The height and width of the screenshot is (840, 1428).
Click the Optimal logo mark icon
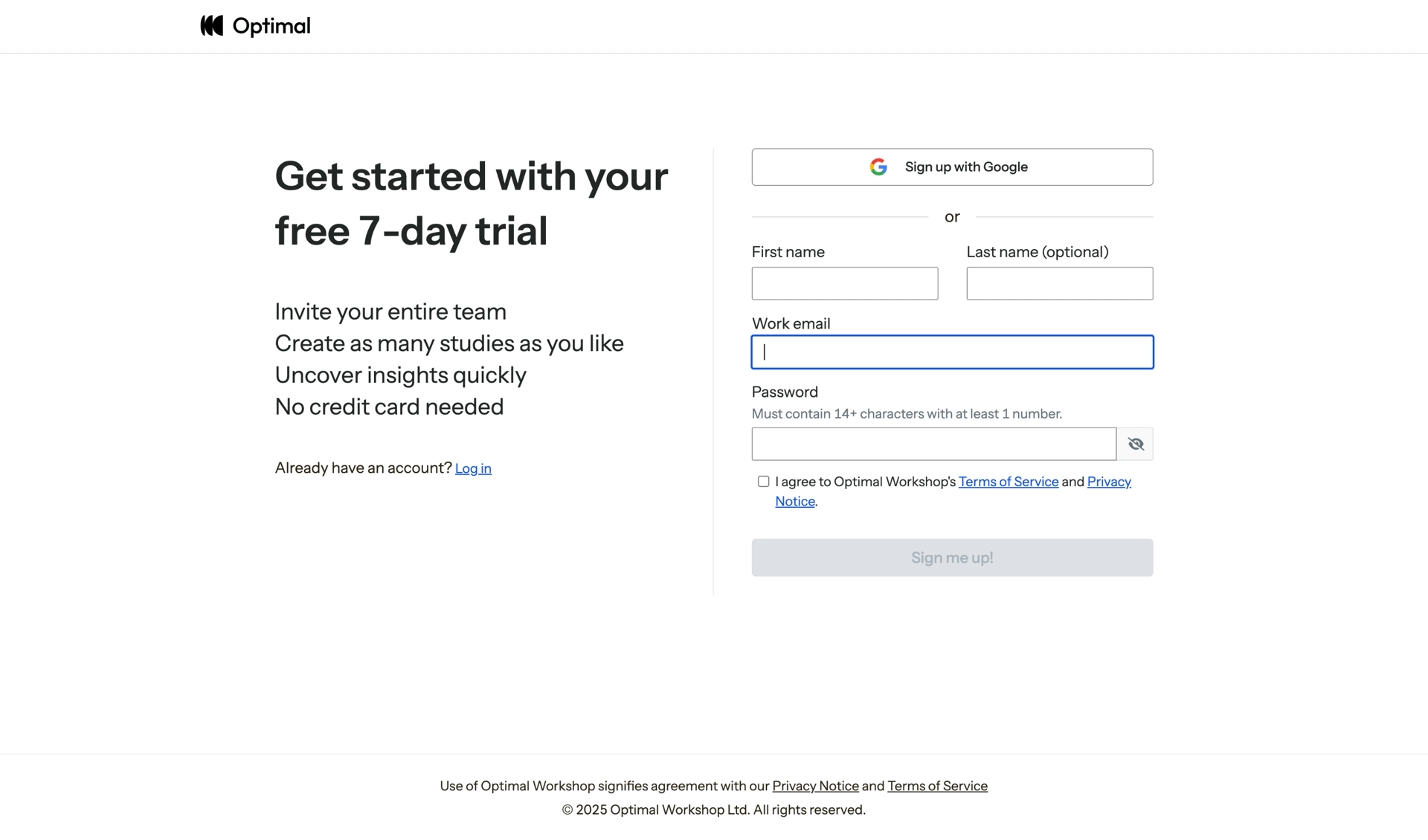pos(212,26)
